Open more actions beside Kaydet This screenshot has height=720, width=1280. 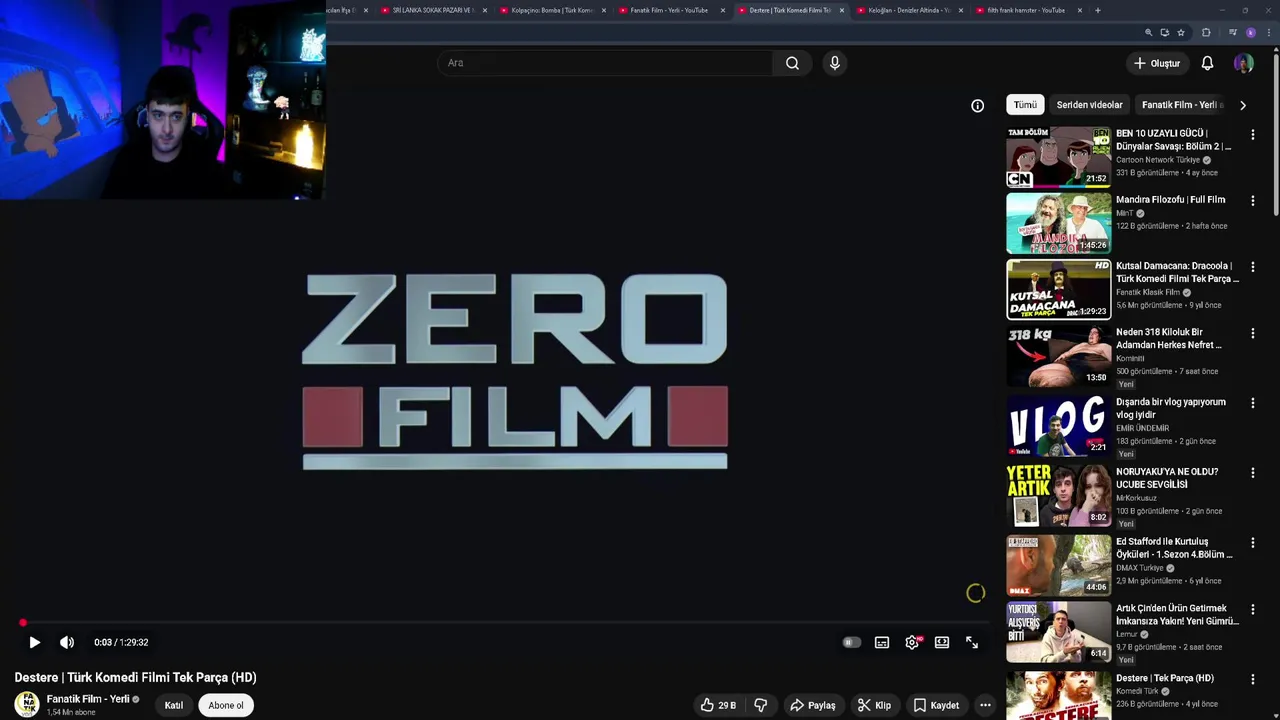tap(985, 705)
